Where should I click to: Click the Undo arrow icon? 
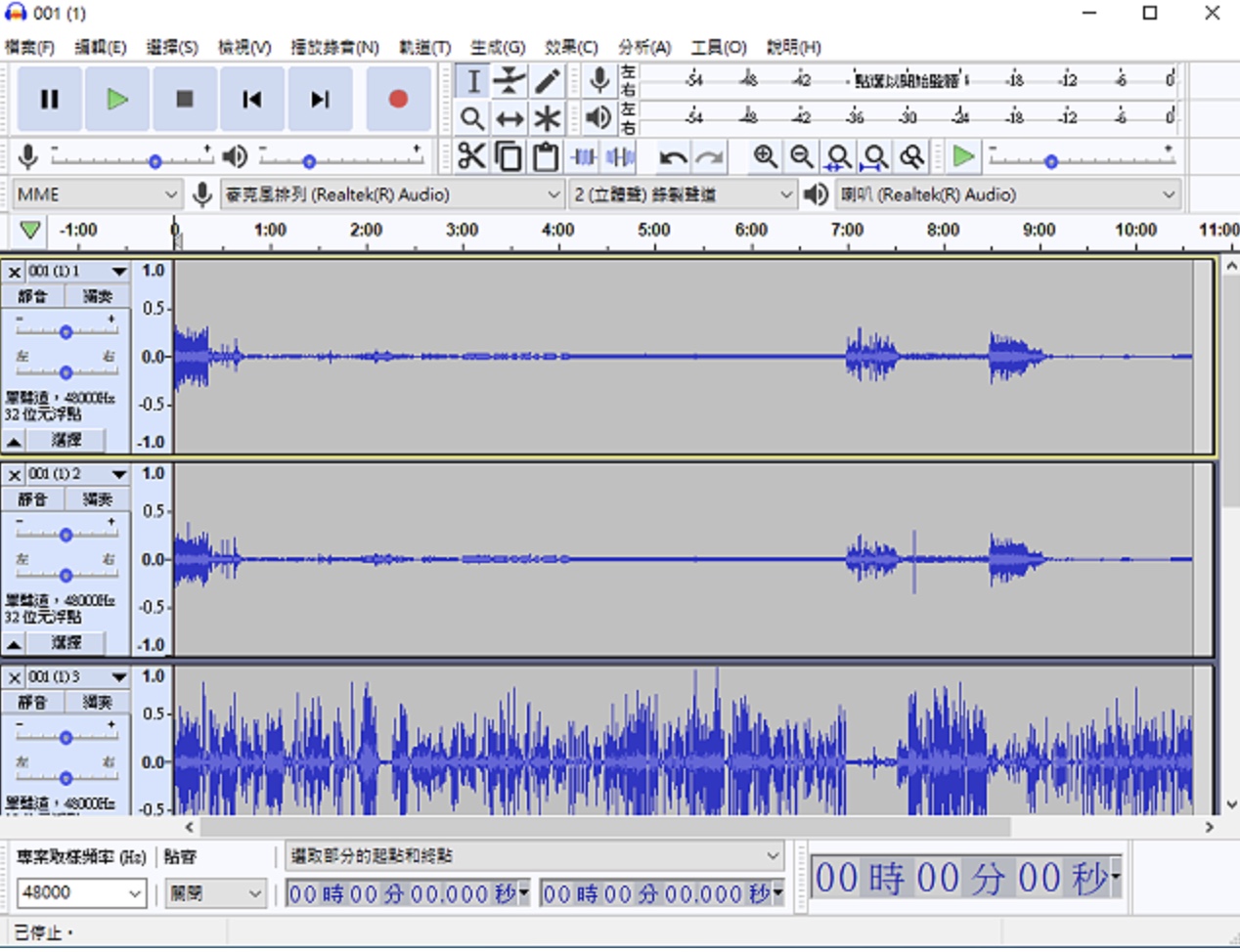click(673, 156)
